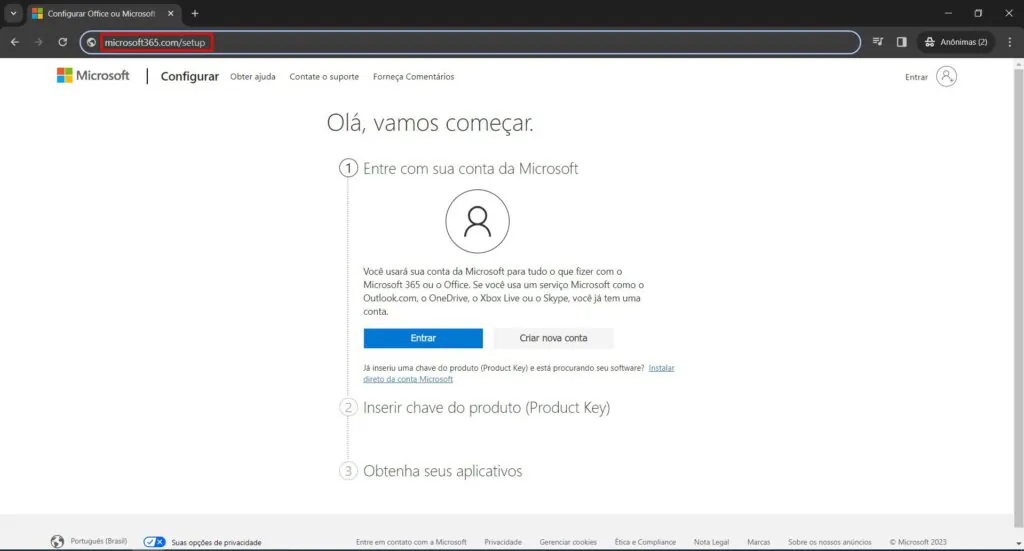Screen dimensions: 1024x551
Task: Open Privacidade footer link
Action: [x=503, y=542]
